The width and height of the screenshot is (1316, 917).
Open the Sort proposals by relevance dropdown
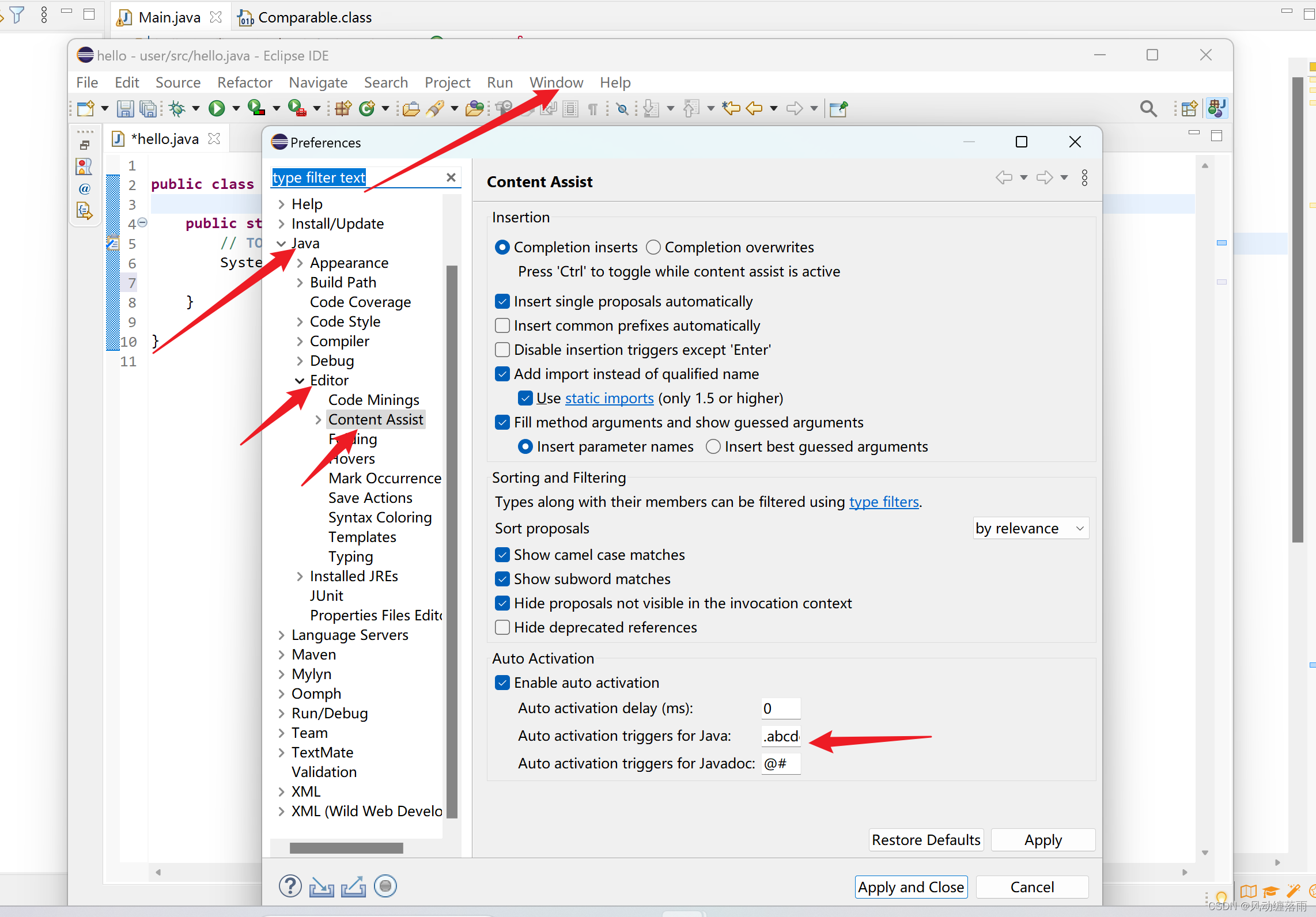(1031, 528)
